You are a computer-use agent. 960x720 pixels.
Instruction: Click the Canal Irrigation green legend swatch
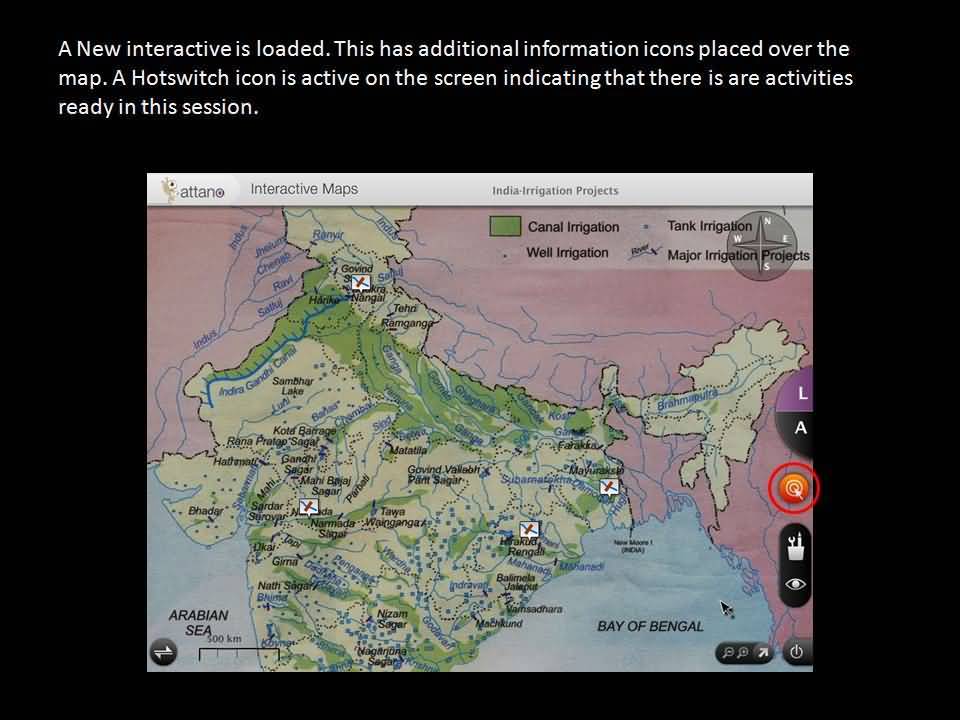(505, 226)
